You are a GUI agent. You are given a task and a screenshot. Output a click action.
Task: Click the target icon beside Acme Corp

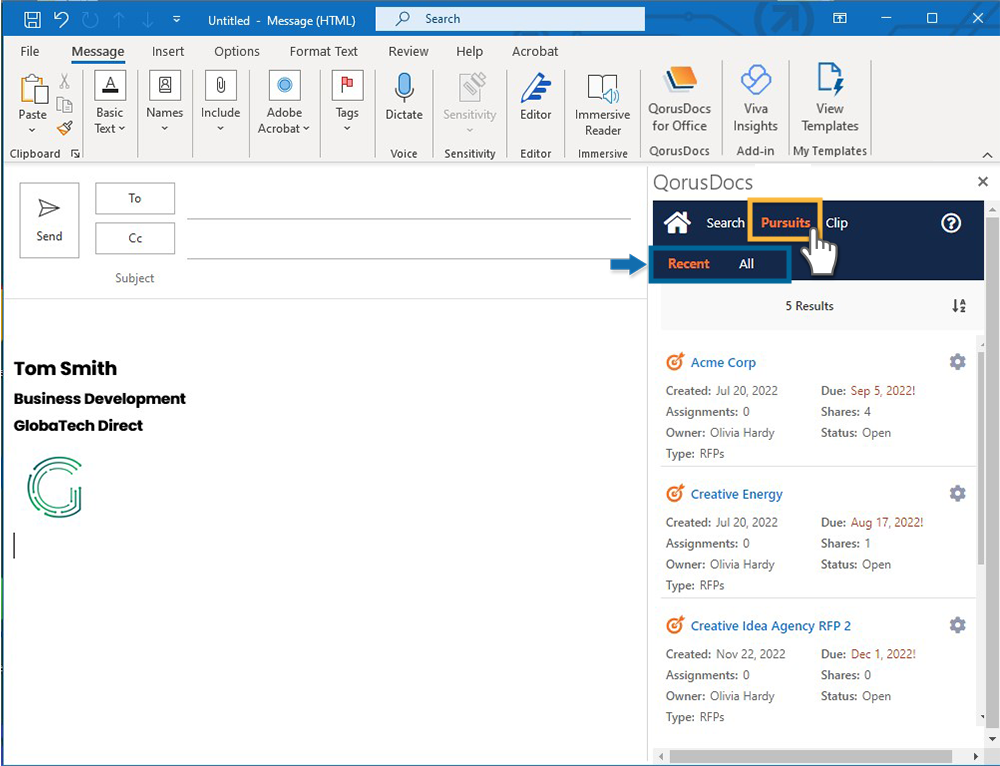(x=675, y=362)
